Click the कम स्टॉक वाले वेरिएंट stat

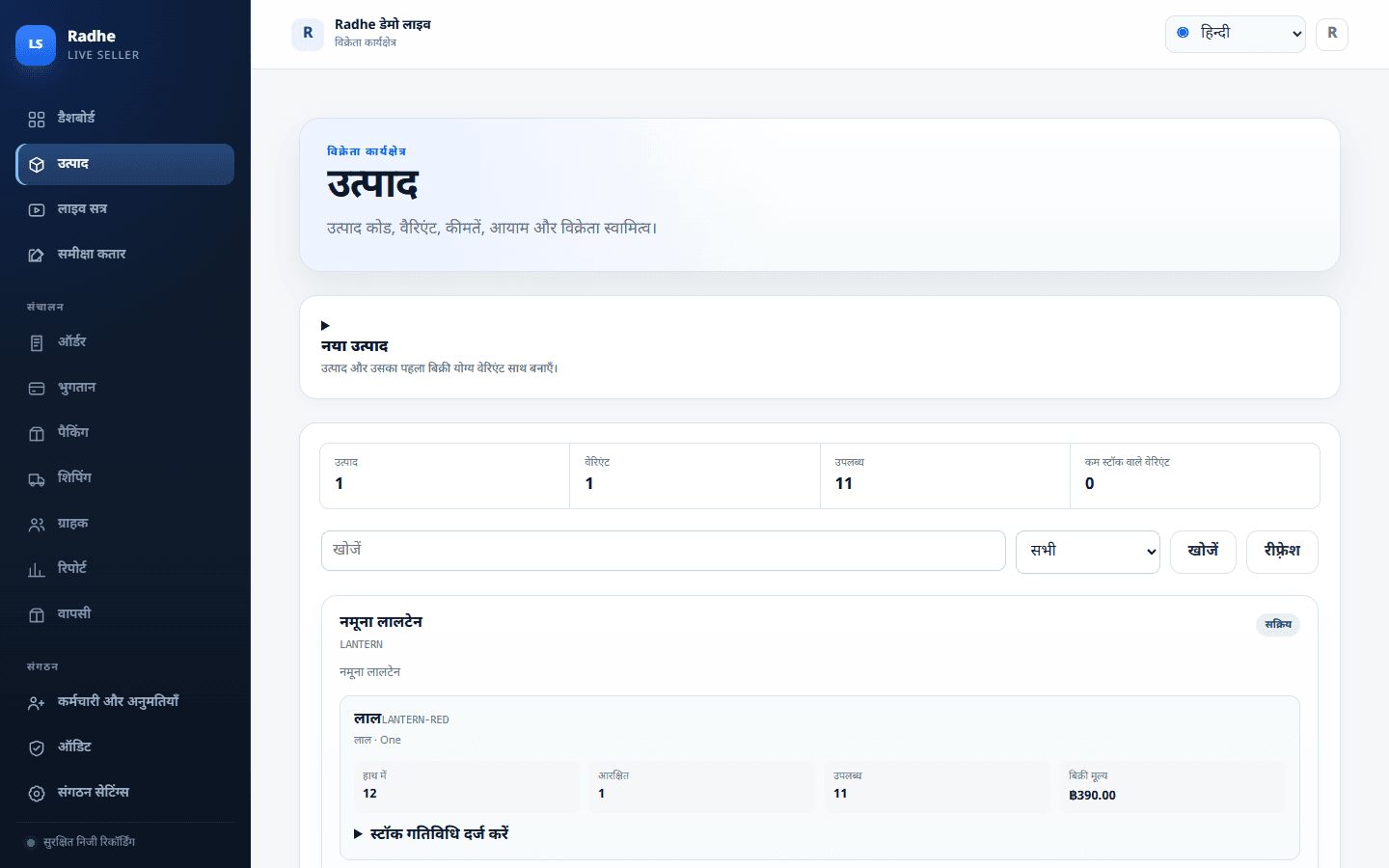[1194, 475]
